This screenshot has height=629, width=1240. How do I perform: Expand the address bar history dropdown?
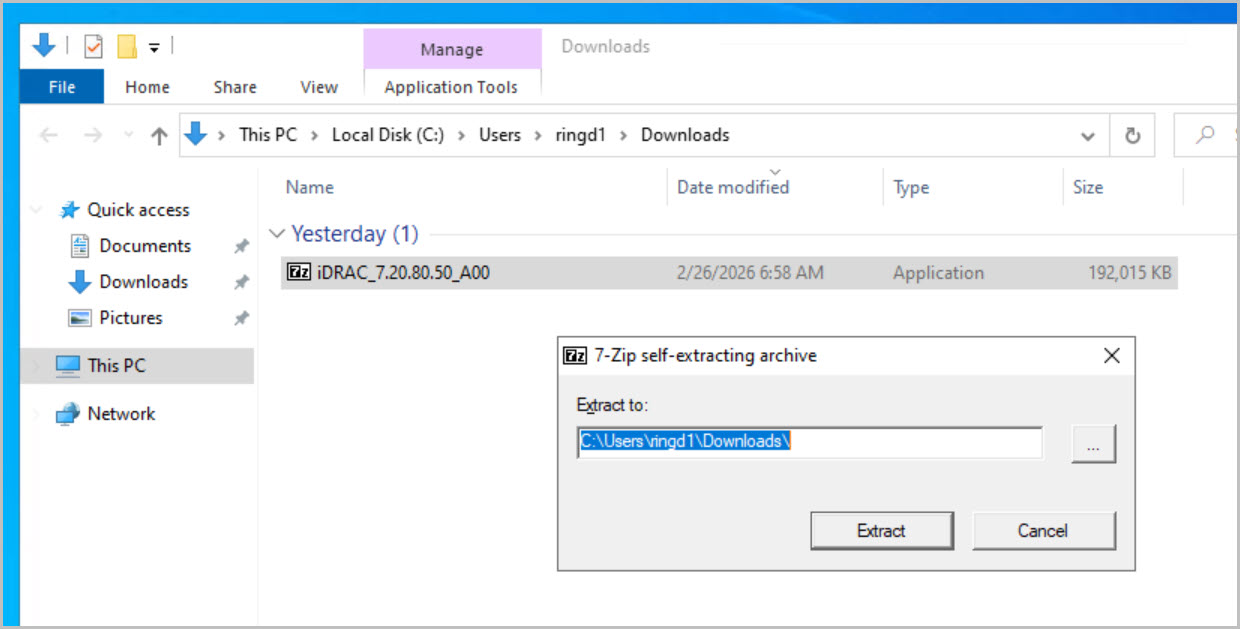point(1088,136)
